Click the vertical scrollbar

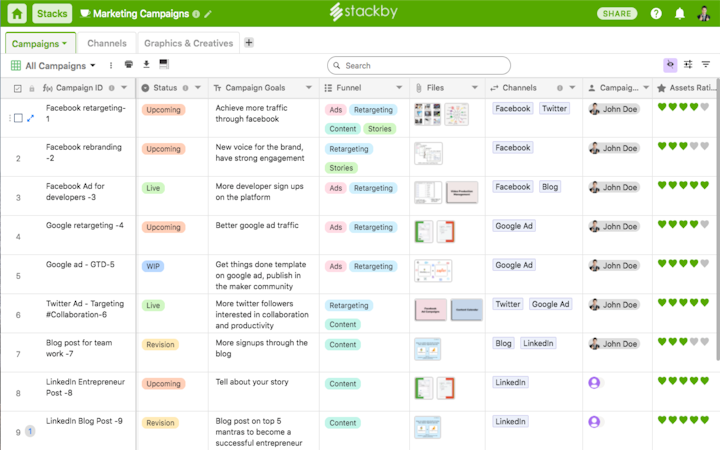coord(717,220)
